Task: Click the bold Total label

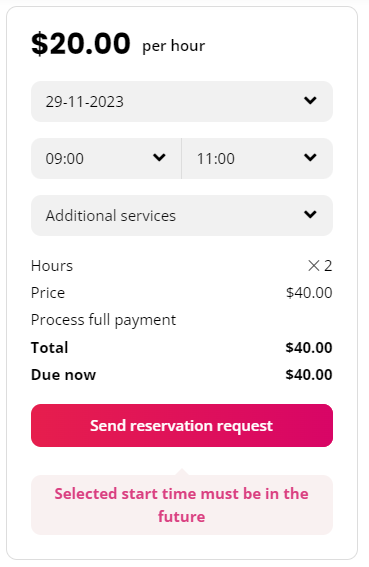Action: coord(50,348)
